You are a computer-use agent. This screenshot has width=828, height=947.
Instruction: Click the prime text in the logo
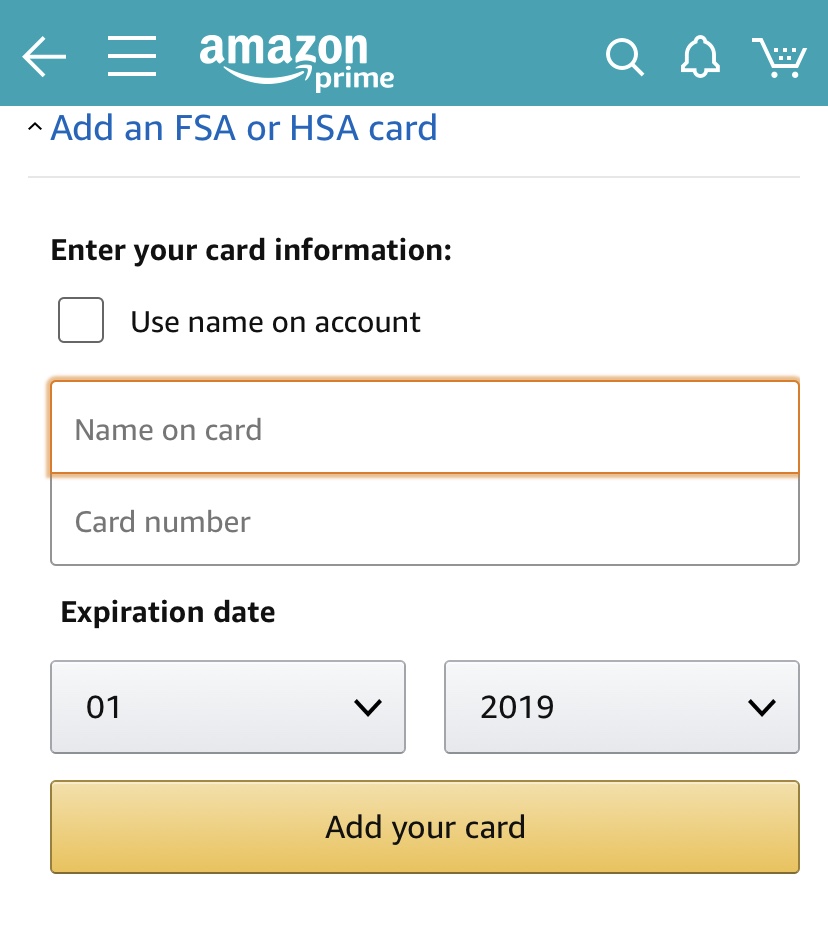354,79
